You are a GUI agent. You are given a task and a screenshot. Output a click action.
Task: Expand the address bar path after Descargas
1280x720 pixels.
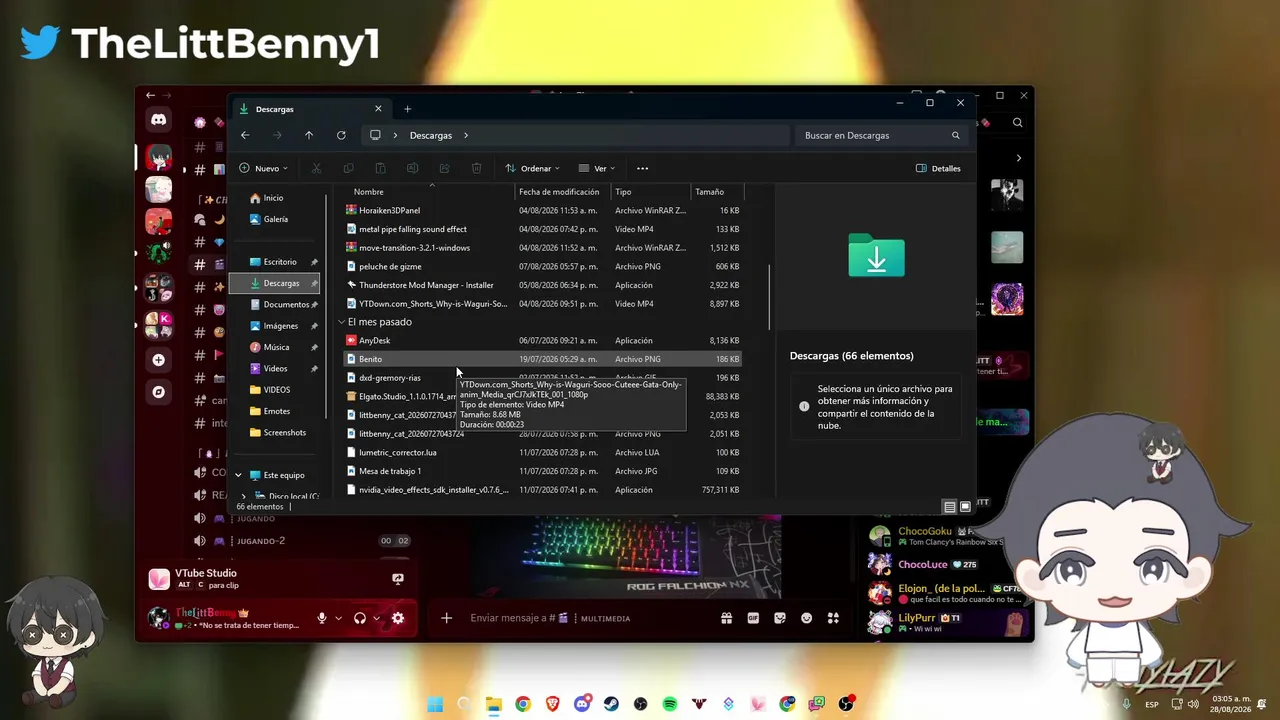[466, 135]
